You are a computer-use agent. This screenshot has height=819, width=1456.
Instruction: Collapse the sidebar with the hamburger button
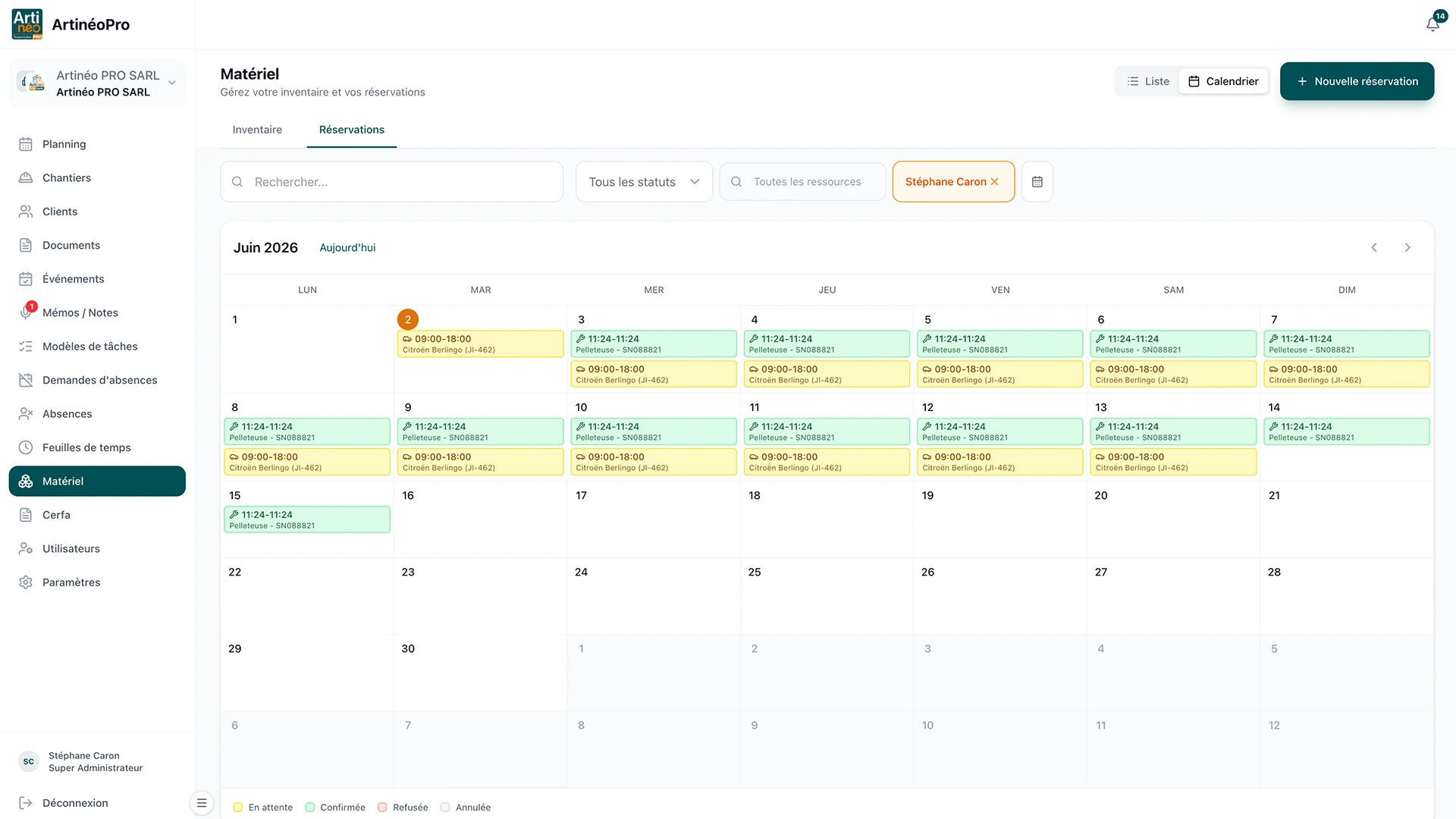click(x=202, y=803)
